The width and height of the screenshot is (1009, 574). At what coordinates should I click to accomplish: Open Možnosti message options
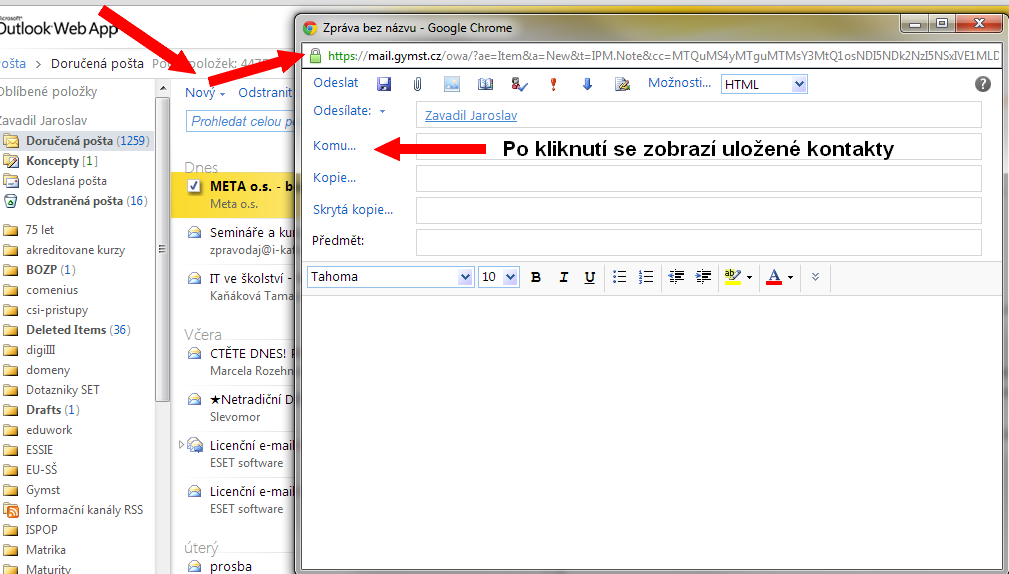coord(680,82)
